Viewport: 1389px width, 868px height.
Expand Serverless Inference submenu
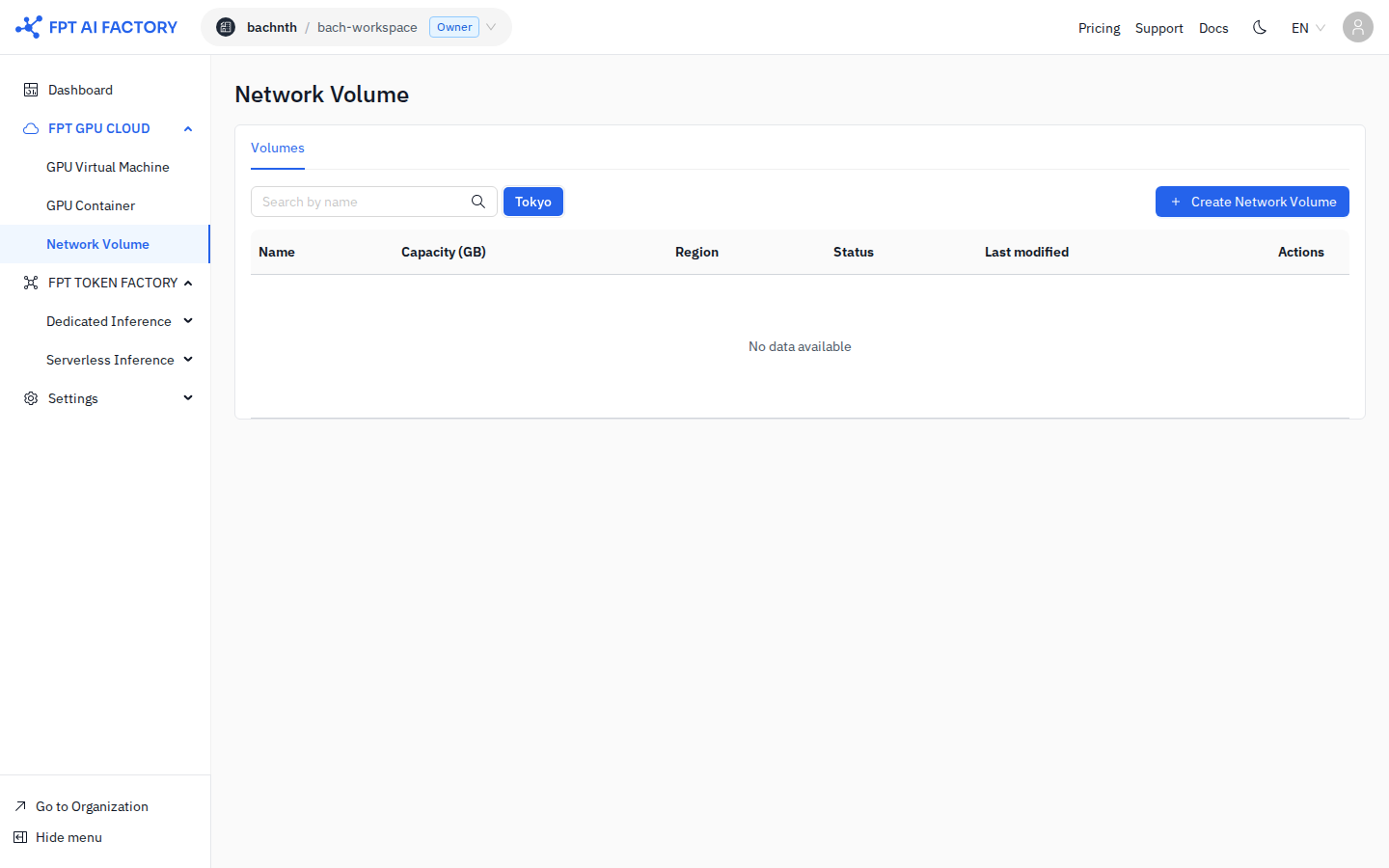[x=188, y=360]
